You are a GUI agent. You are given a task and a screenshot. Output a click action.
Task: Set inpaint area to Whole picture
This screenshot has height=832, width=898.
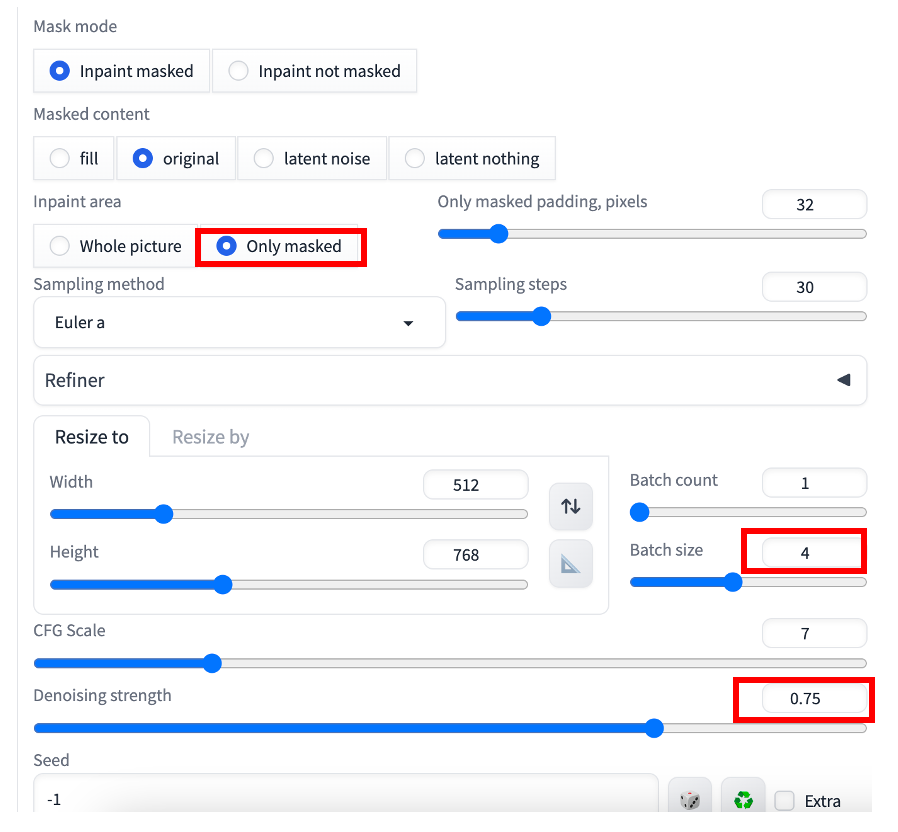pos(116,246)
